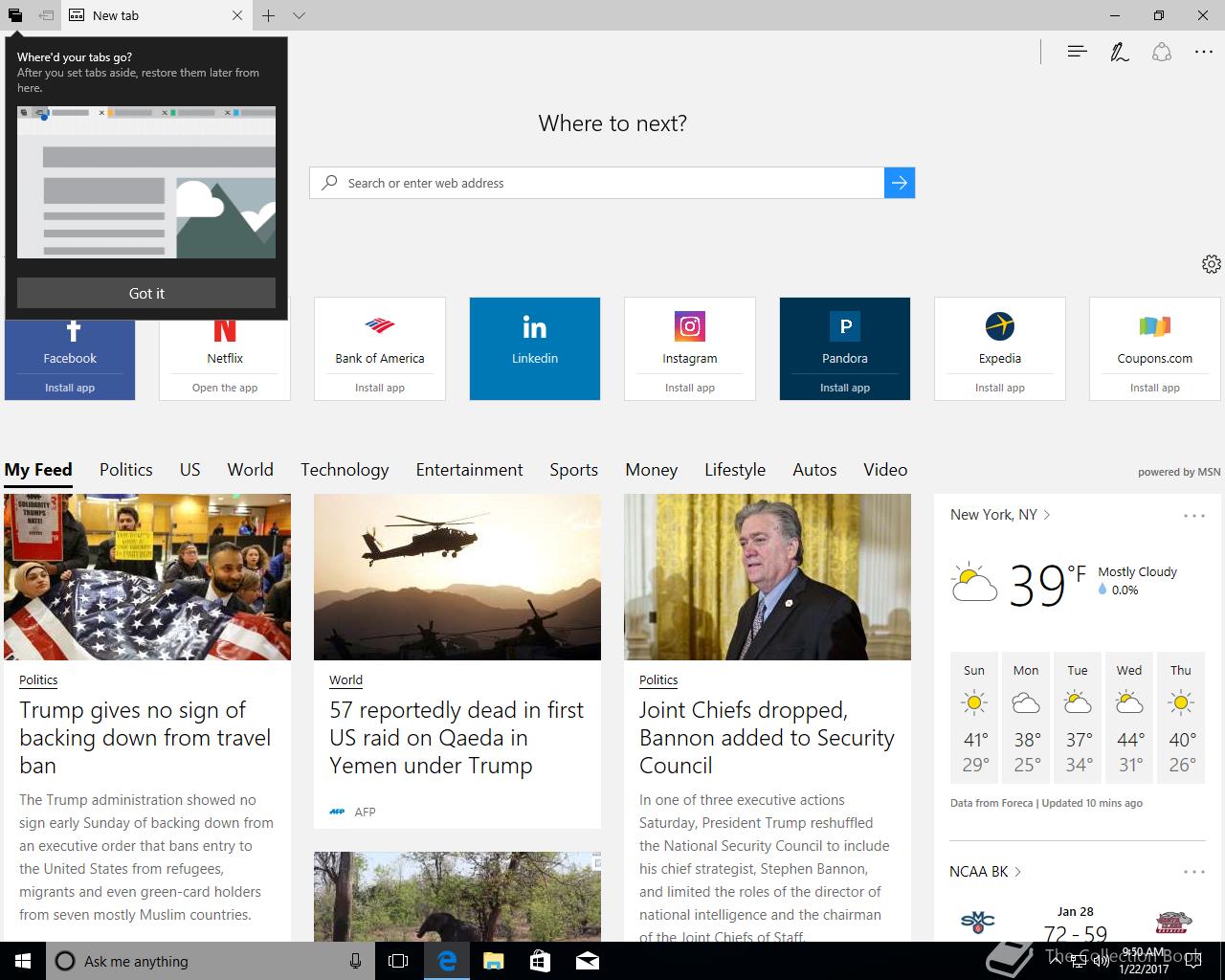Image resolution: width=1225 pixels, height=980 pixels.
Task: Select the Sun forecast column
Action: click(x=974, y=720)
